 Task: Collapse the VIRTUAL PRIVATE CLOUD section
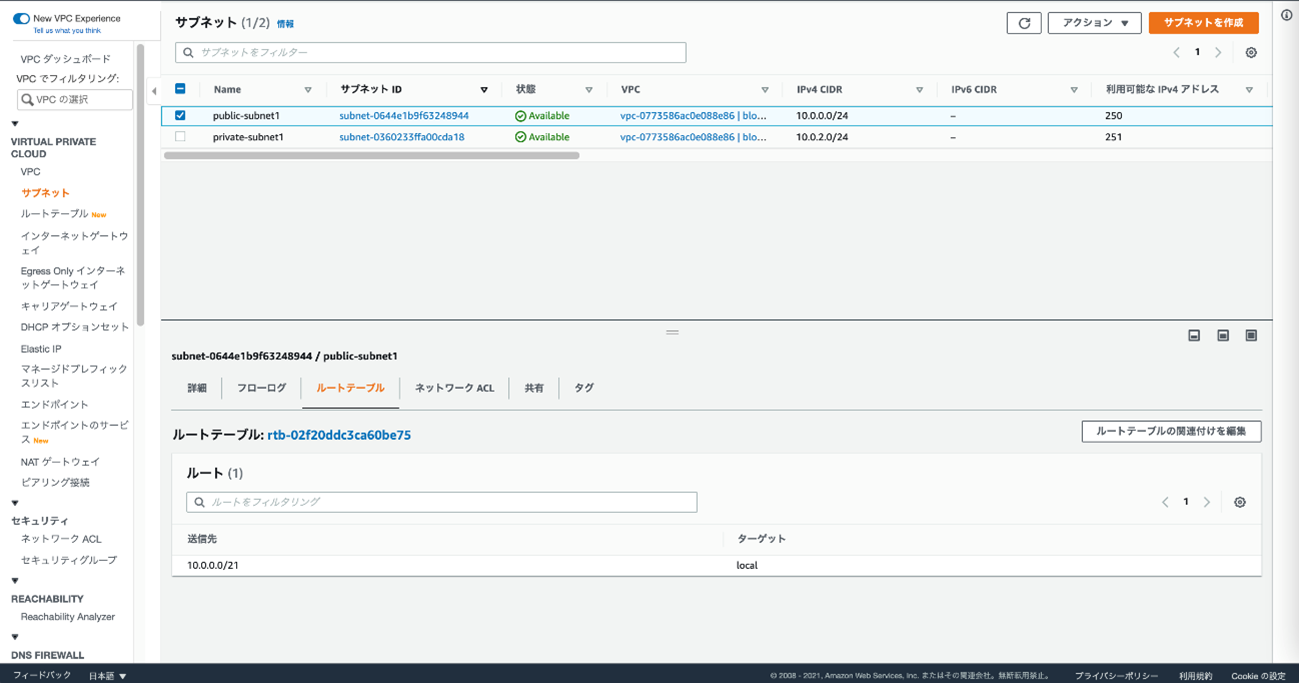point(15,124)
